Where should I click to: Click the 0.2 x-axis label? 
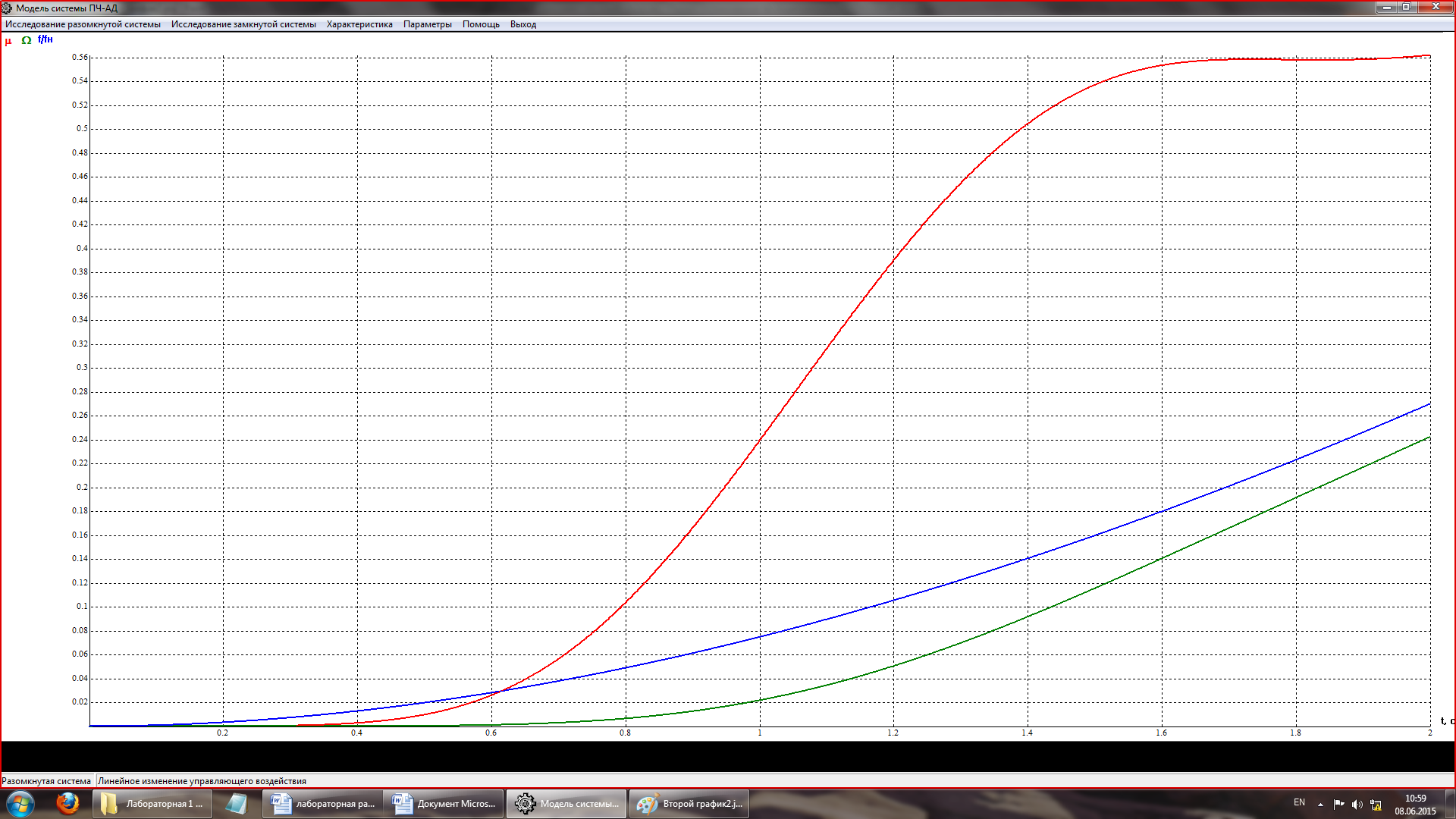pos(222,733)
